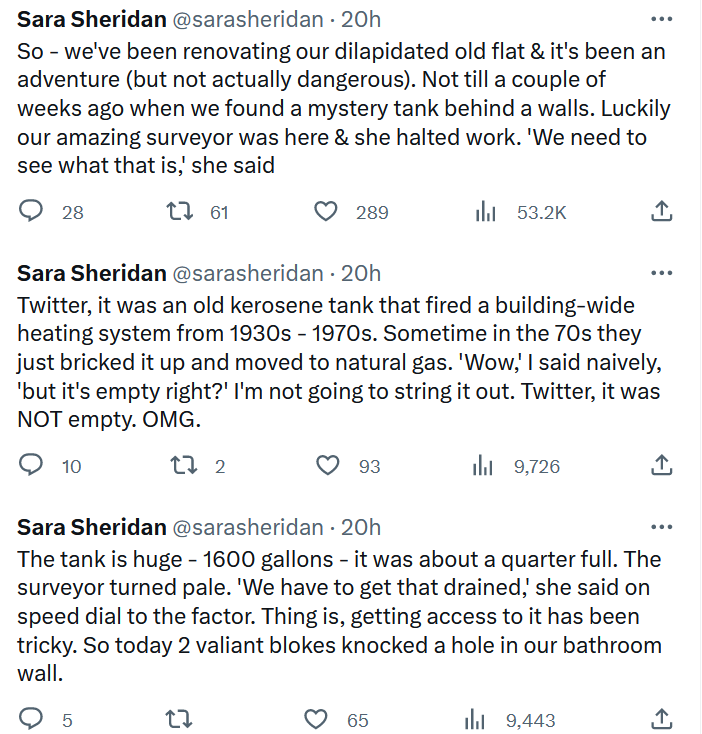The height and width of the screenshot is (734, 702).
Task: Open more menu on the kerosene tweet
Action: click(x=661, y=273)
